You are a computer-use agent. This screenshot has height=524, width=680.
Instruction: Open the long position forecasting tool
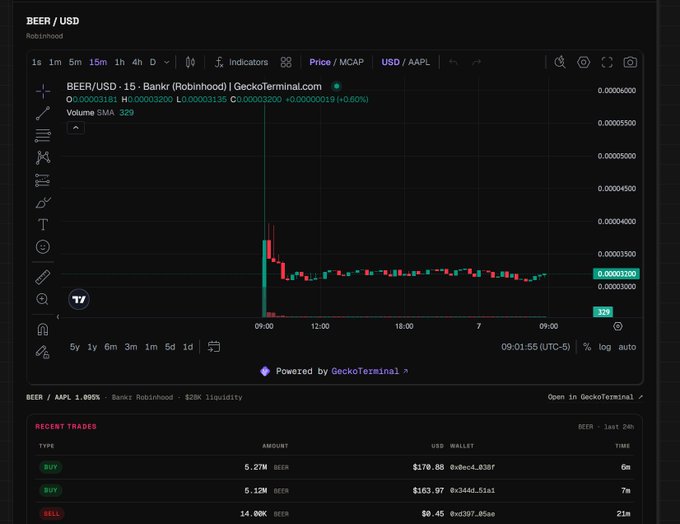pos(43,180)
